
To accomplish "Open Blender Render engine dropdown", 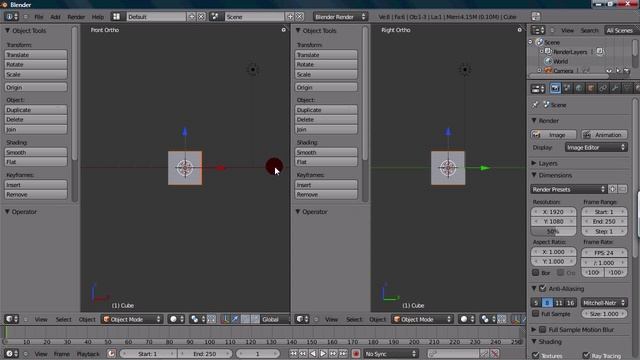I will pyautogui.click(x=340, y=17).
